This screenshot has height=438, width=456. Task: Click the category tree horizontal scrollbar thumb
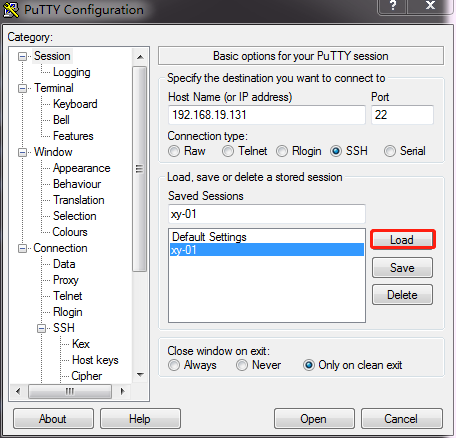pyautogui.click(x=70, y=391)
